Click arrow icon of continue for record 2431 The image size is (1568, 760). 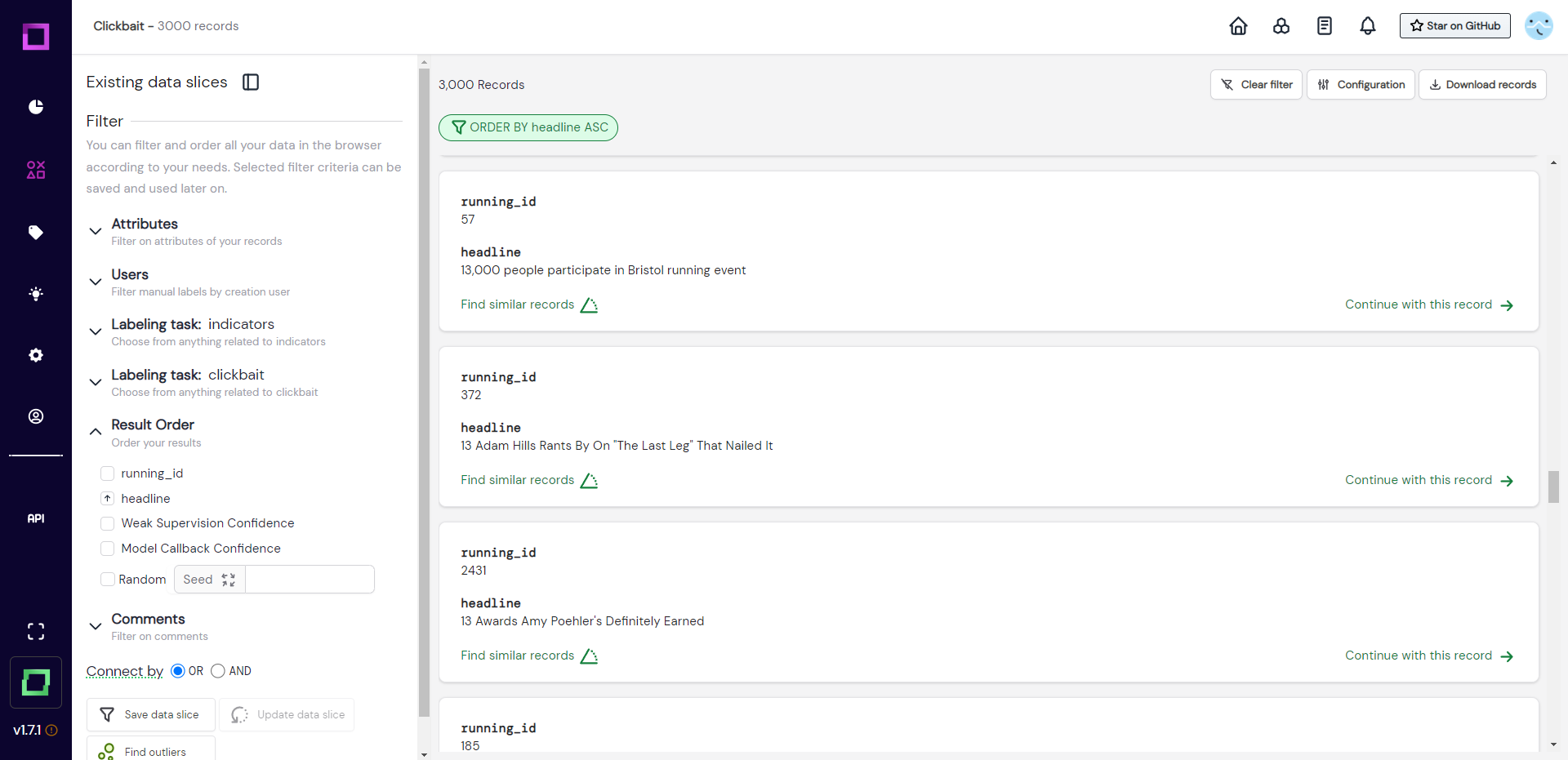(x=1507, y=656)
